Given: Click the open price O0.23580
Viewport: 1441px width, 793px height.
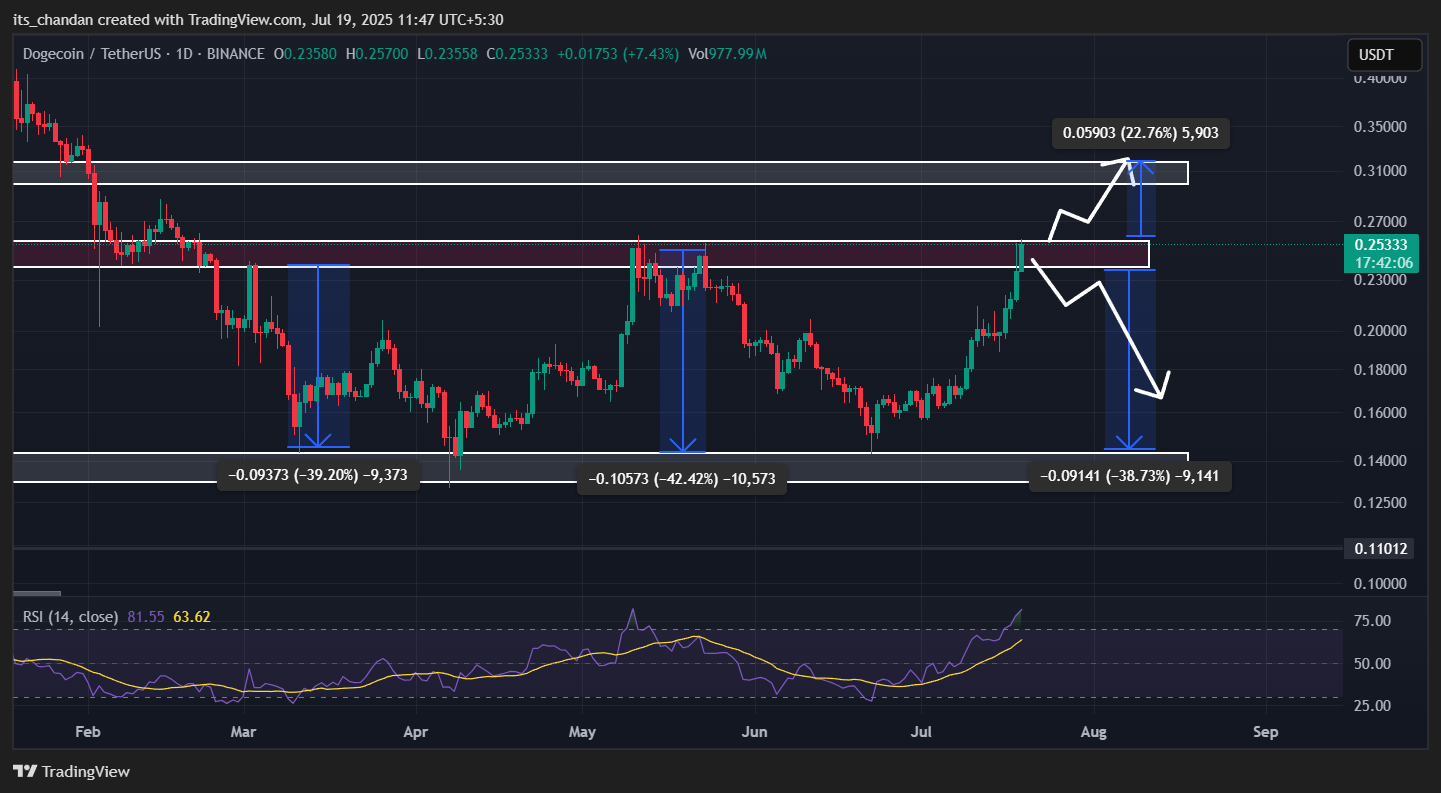Looking at the screenshot, I should [306, 54].
